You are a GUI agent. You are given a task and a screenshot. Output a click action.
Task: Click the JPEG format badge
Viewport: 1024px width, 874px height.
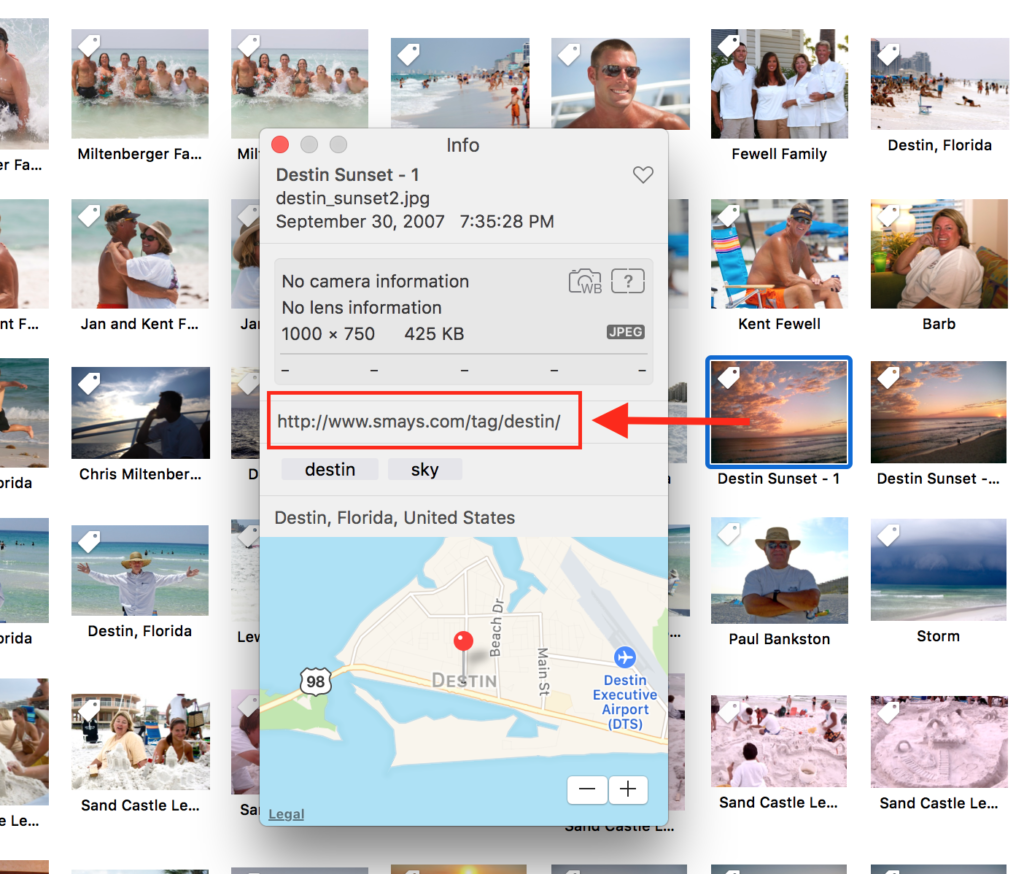tap(626, 332)
